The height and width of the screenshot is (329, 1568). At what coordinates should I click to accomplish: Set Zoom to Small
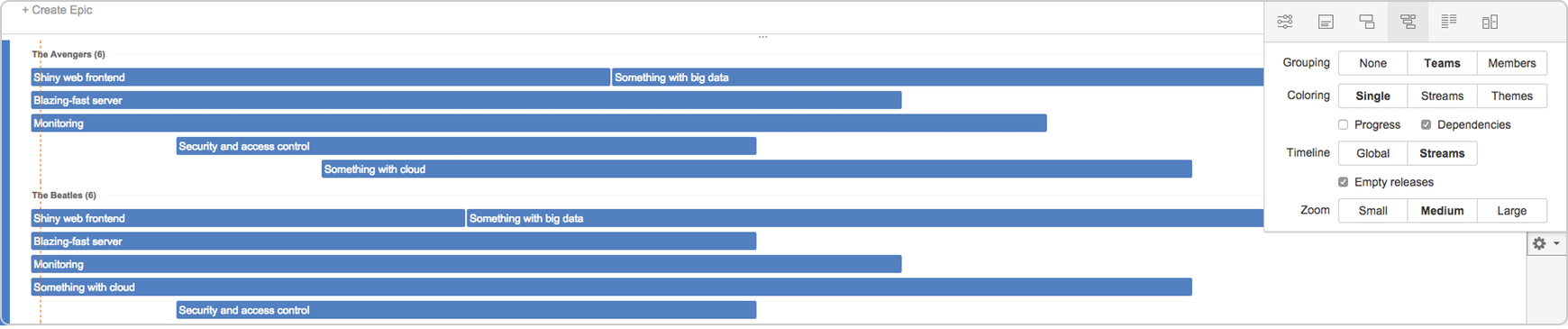(x=1372, y=211)
